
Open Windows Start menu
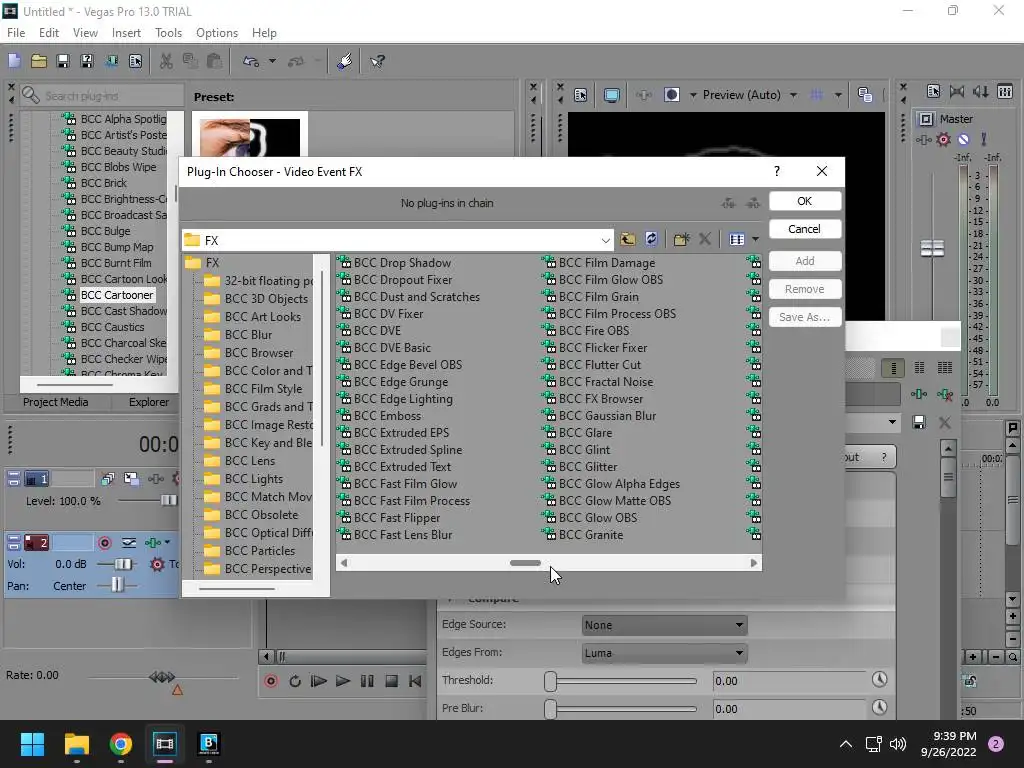tap(32, 743)
